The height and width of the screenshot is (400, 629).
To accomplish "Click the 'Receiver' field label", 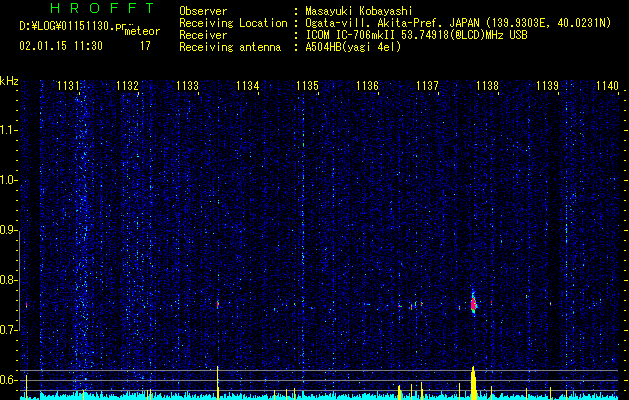I will click(203, 35).
